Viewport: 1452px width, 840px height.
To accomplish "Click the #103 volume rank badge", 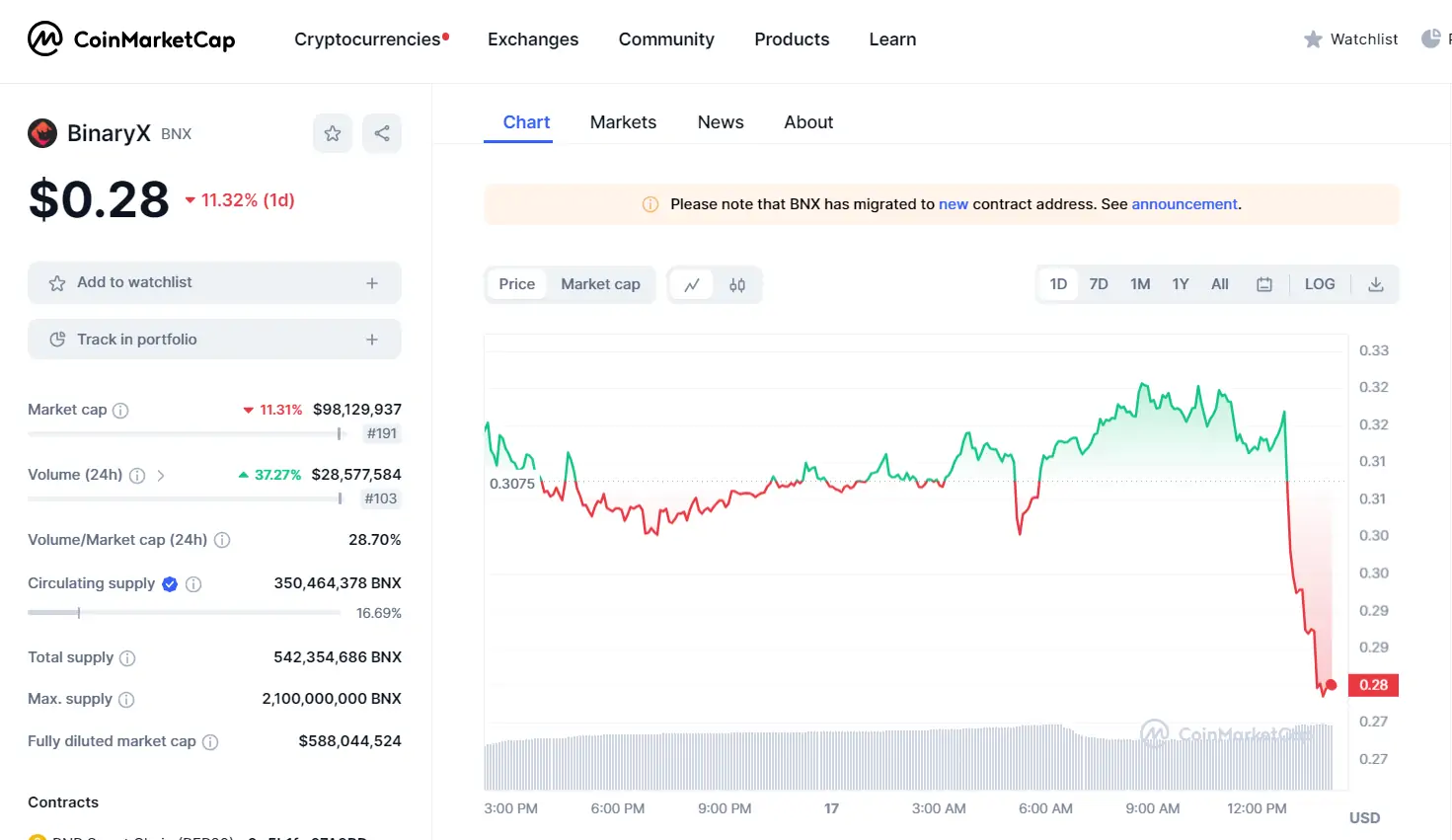I will [381, 498].
